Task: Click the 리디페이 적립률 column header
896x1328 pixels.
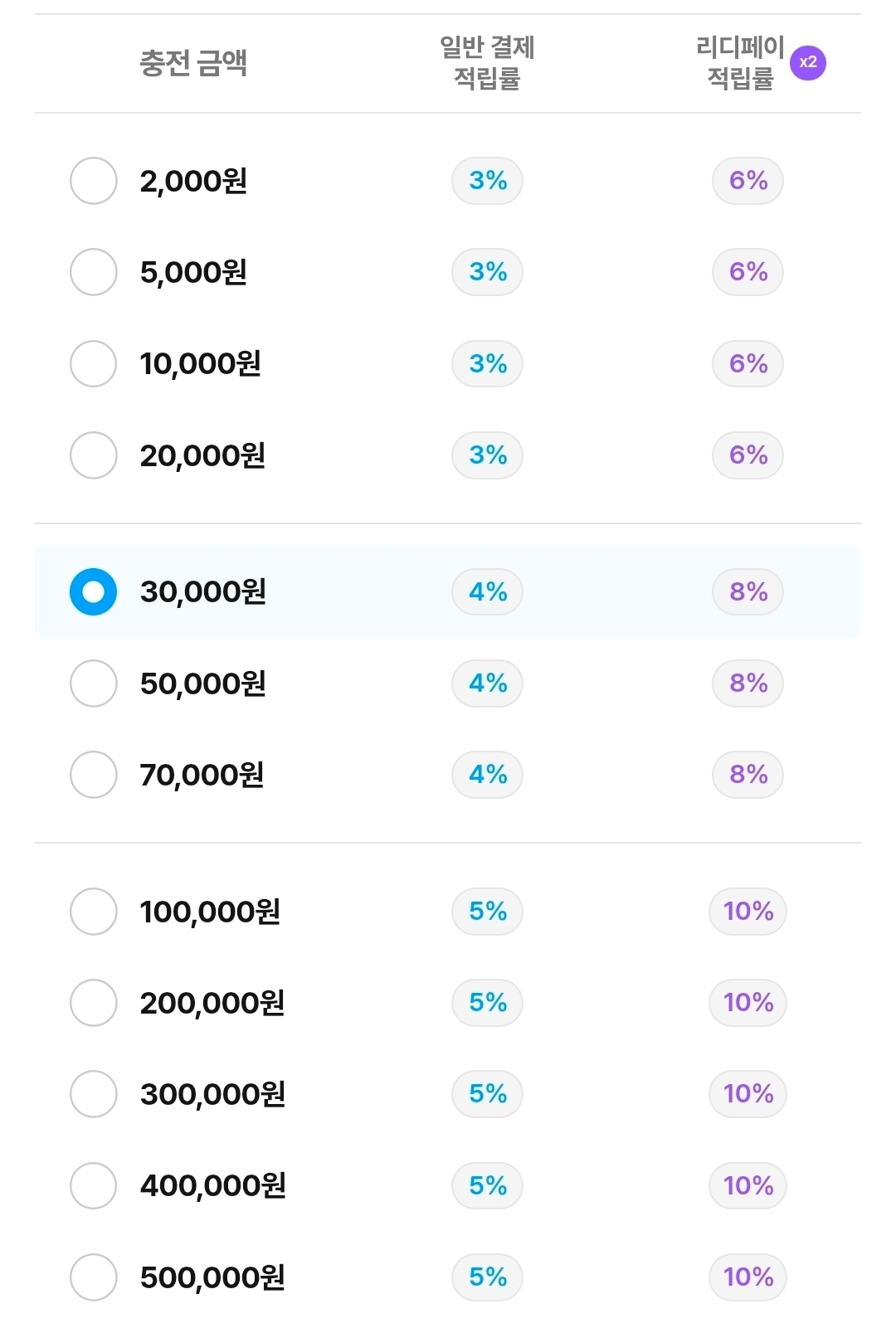Action: 739,63
